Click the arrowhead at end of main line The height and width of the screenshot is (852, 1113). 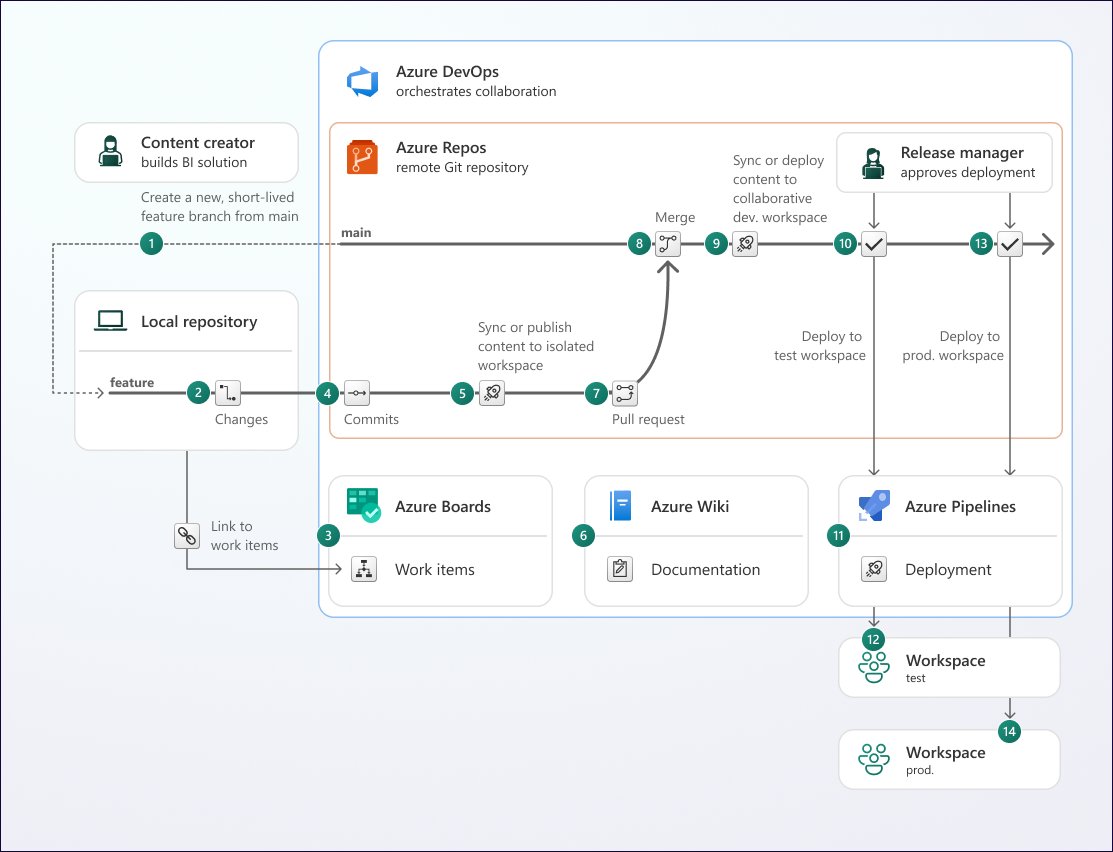click(x=1048, y=244)
